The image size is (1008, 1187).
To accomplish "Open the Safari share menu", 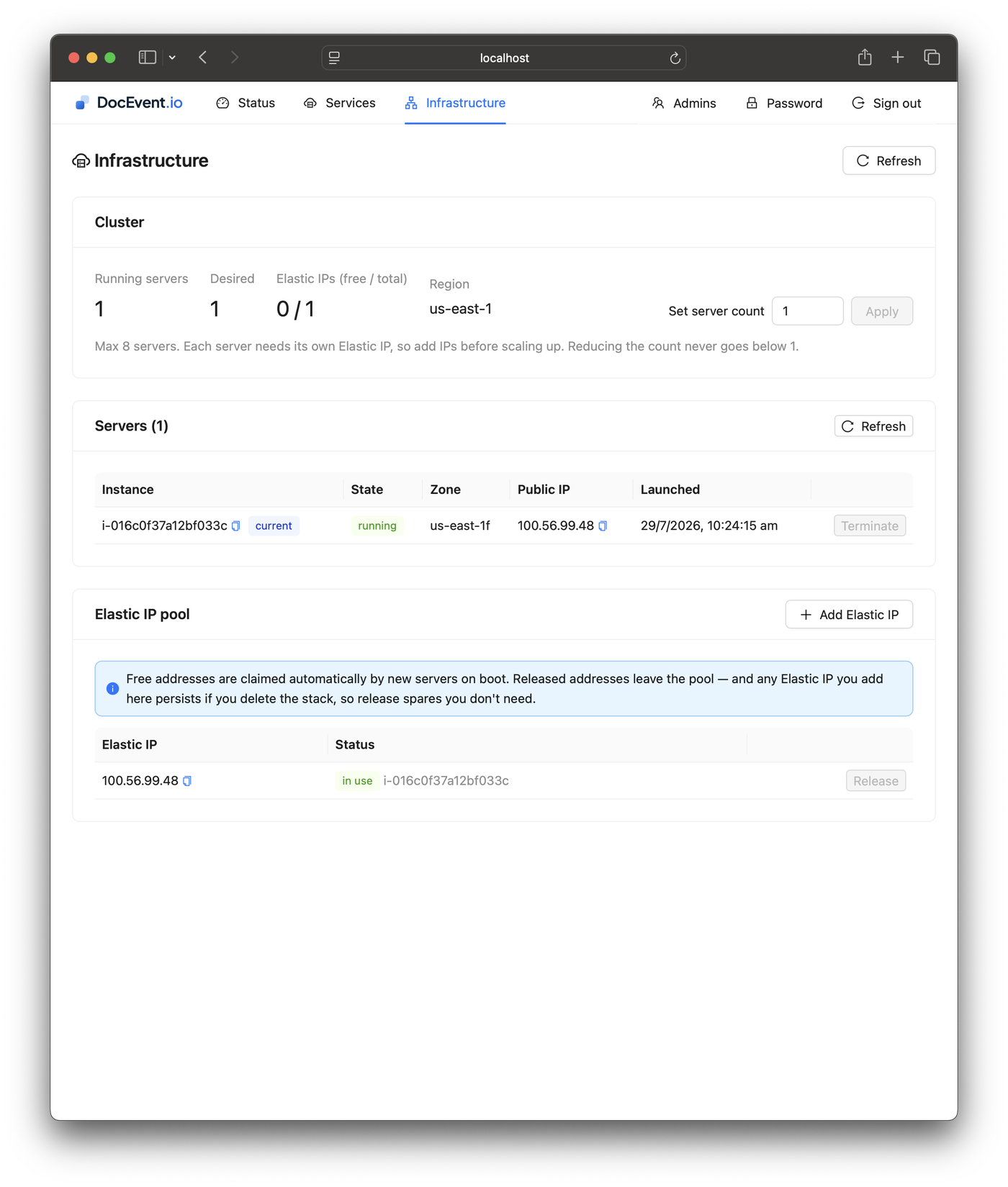I will (x=865, y=57).
